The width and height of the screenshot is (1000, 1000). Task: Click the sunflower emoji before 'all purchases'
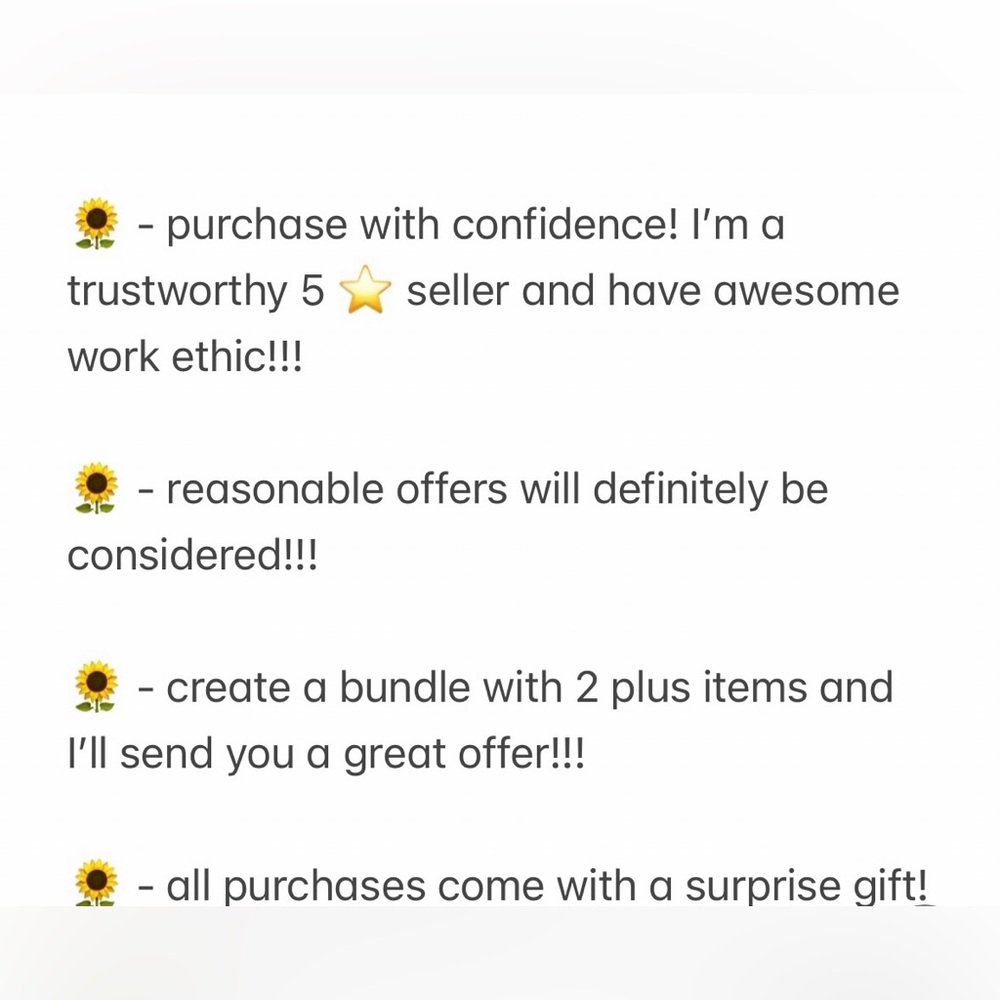(96, 884)
